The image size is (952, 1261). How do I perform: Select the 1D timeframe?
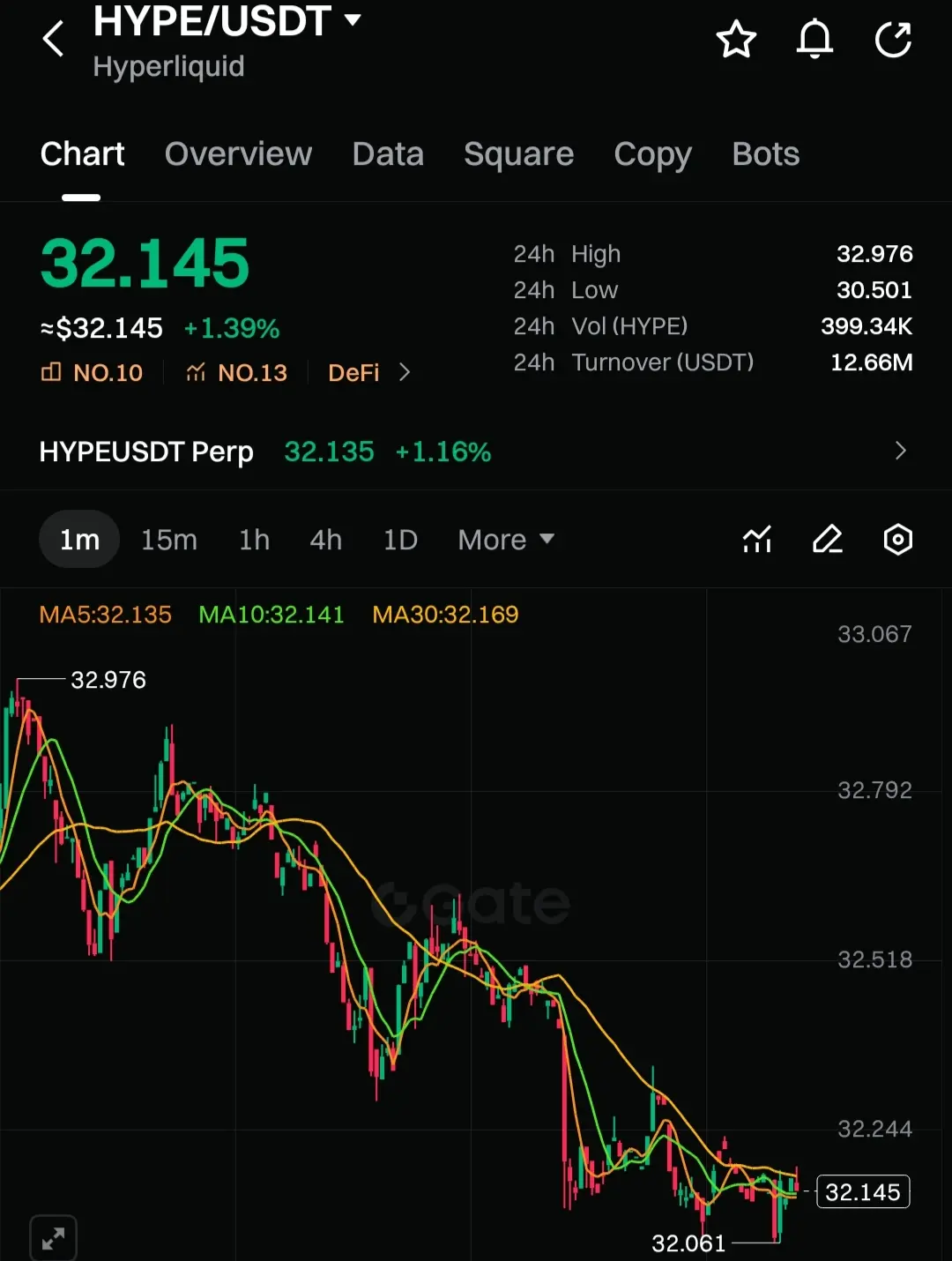click(x=400, y=540)
